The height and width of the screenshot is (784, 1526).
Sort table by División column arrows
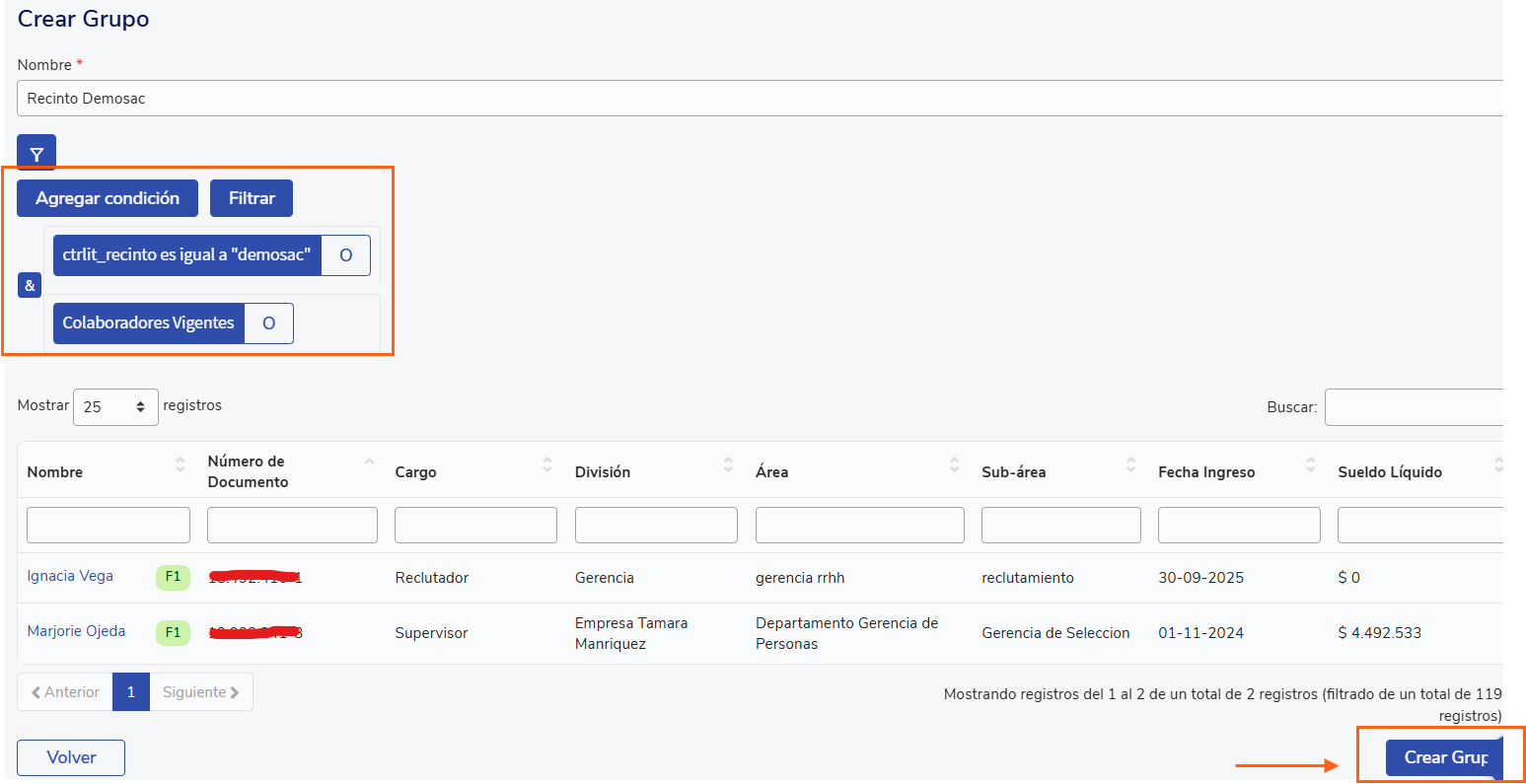[728, 464]
